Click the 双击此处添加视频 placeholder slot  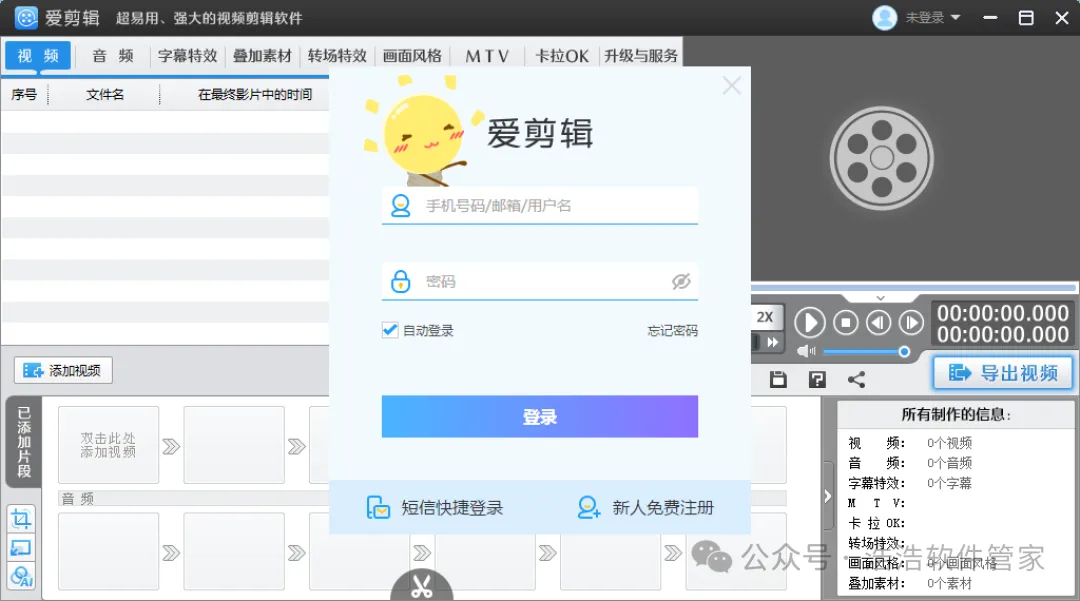[x=108, y=445]
